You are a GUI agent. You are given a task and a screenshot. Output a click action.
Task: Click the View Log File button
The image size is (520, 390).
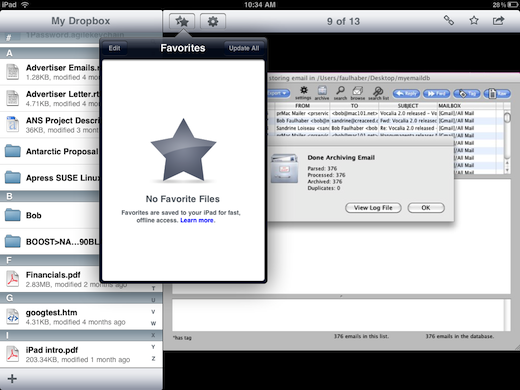pyautogui.click(x=373, y=208)
